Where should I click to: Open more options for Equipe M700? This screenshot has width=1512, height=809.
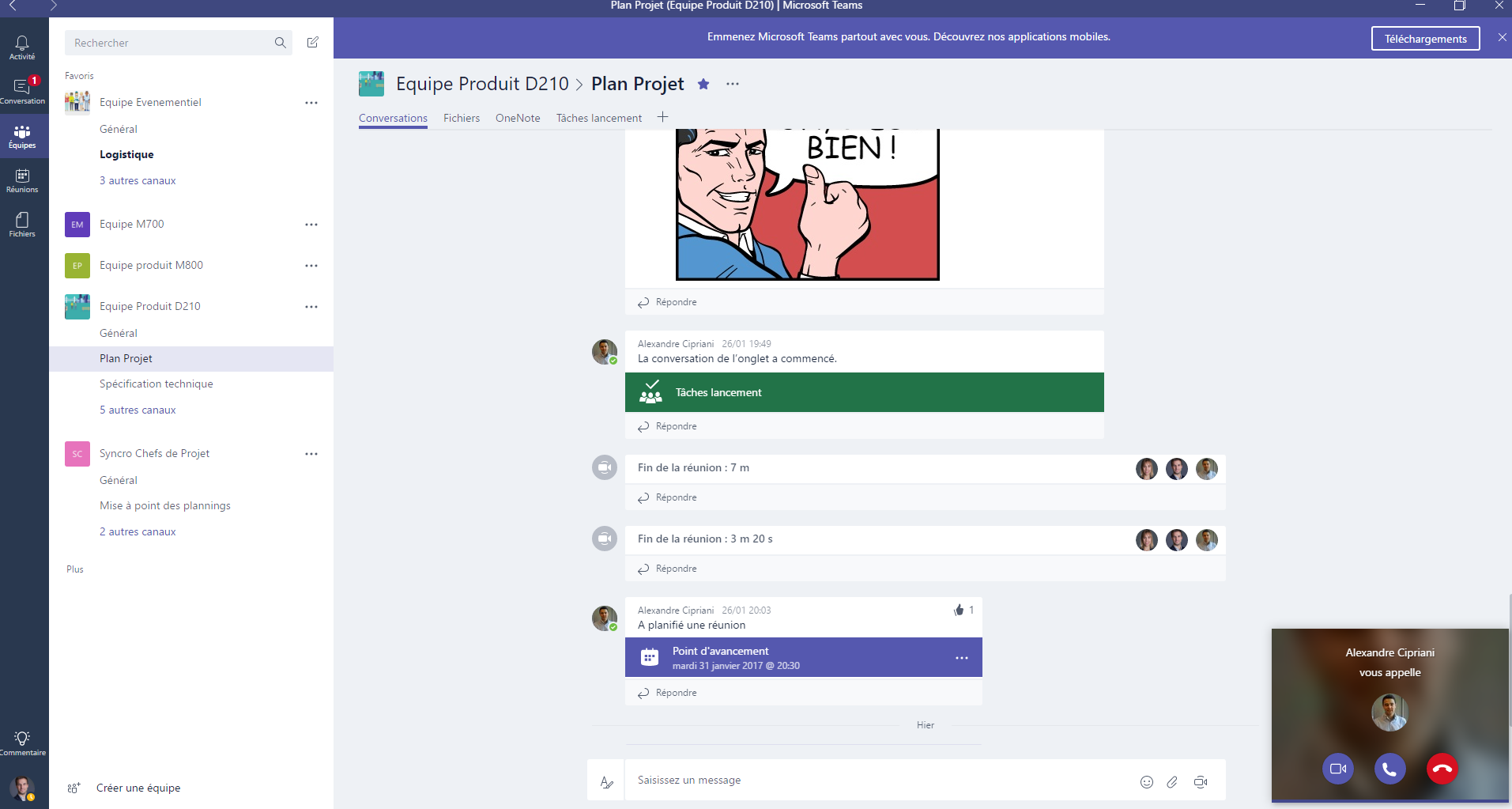[311, 225]
